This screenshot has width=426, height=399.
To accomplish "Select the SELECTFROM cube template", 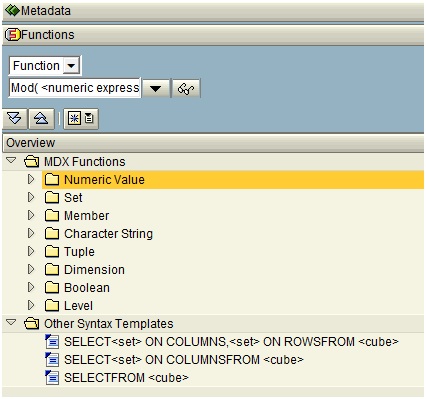I will (x=126, y=378).
